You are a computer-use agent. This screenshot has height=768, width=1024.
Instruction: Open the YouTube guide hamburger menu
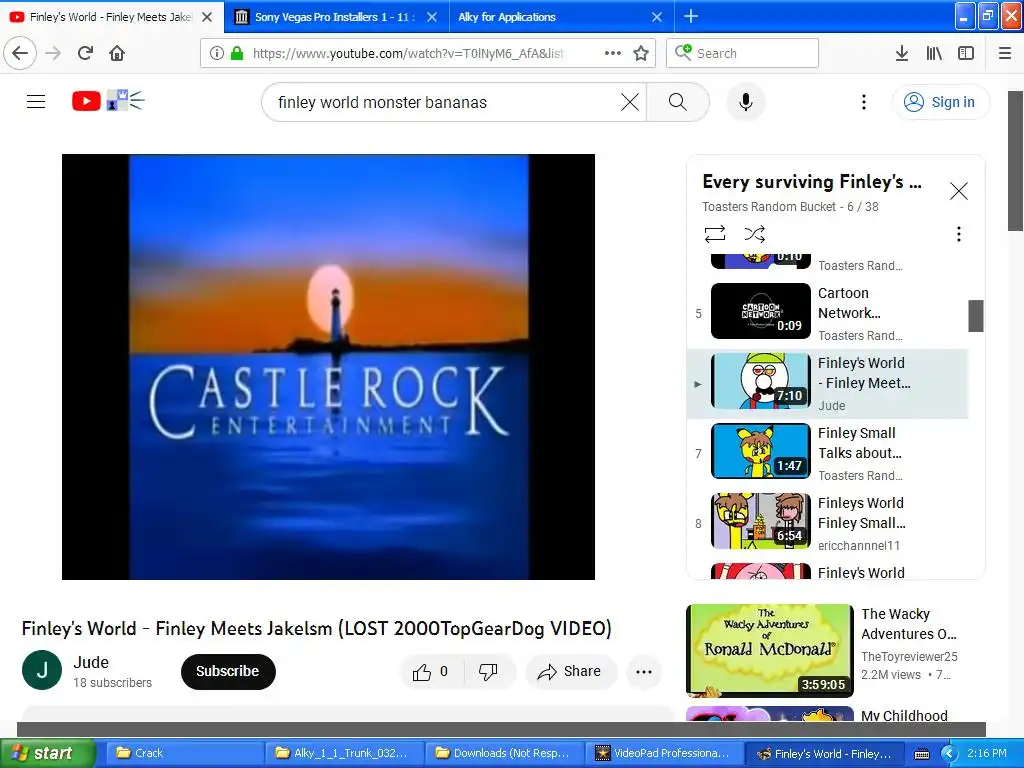tap(36, 102)
